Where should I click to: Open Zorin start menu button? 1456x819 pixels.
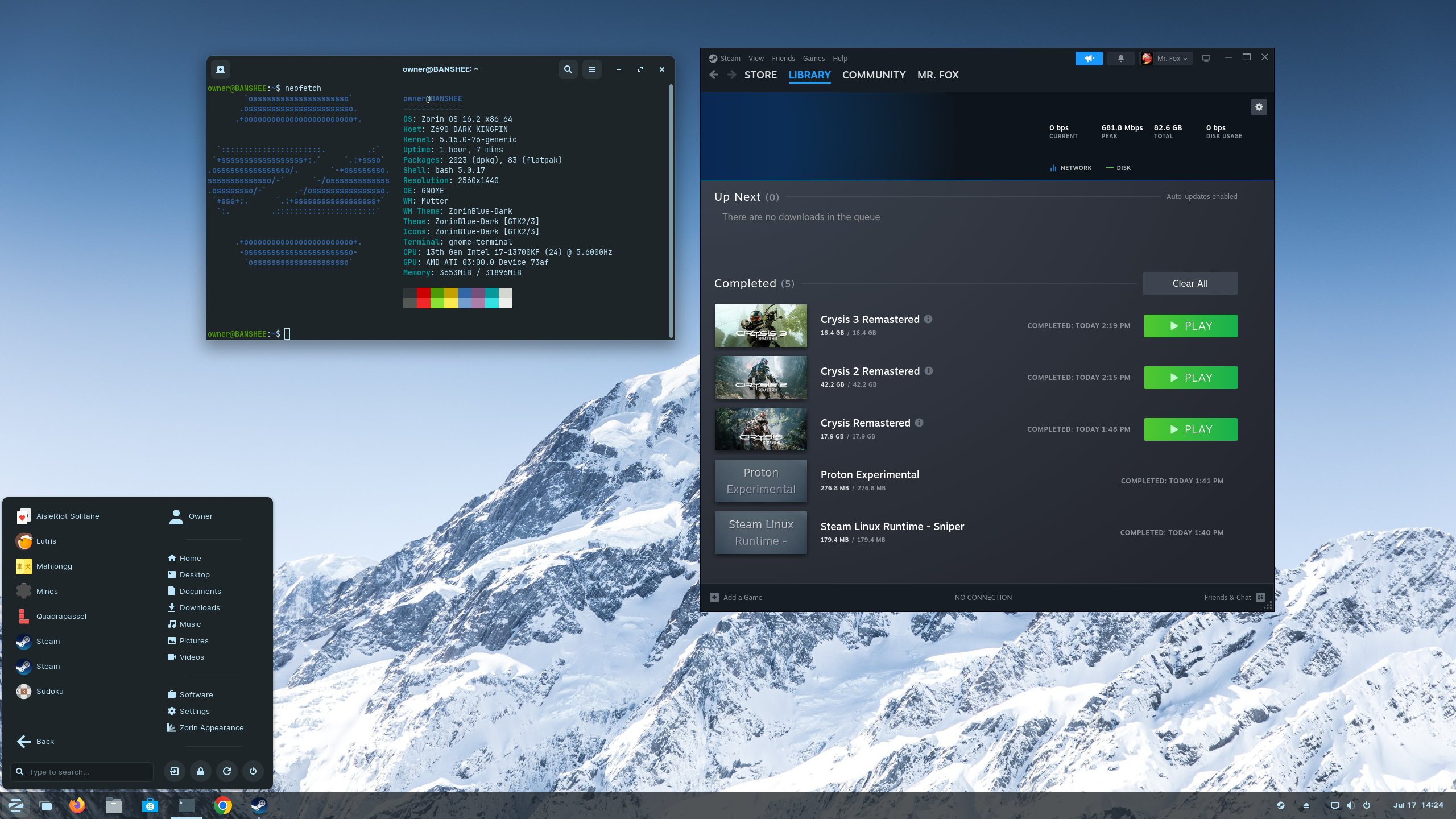(x=15, y=805)
